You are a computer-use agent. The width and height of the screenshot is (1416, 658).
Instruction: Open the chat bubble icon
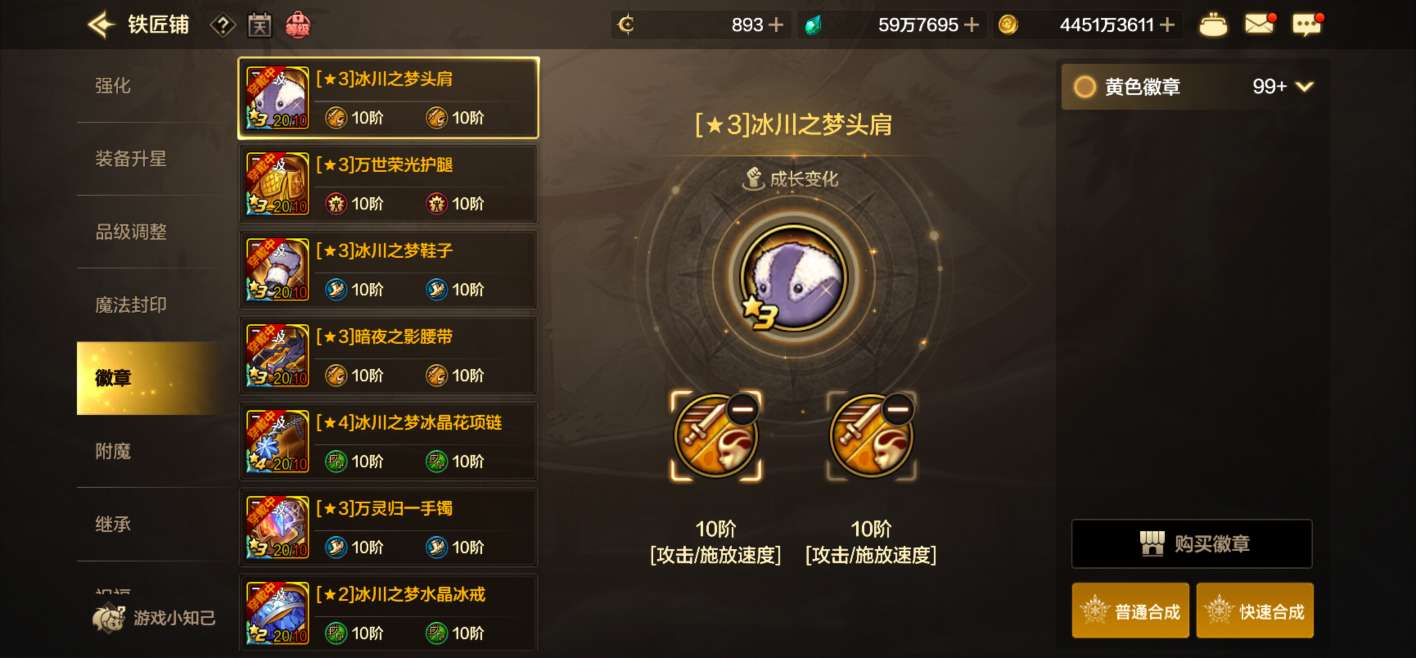pos(1307,25)
